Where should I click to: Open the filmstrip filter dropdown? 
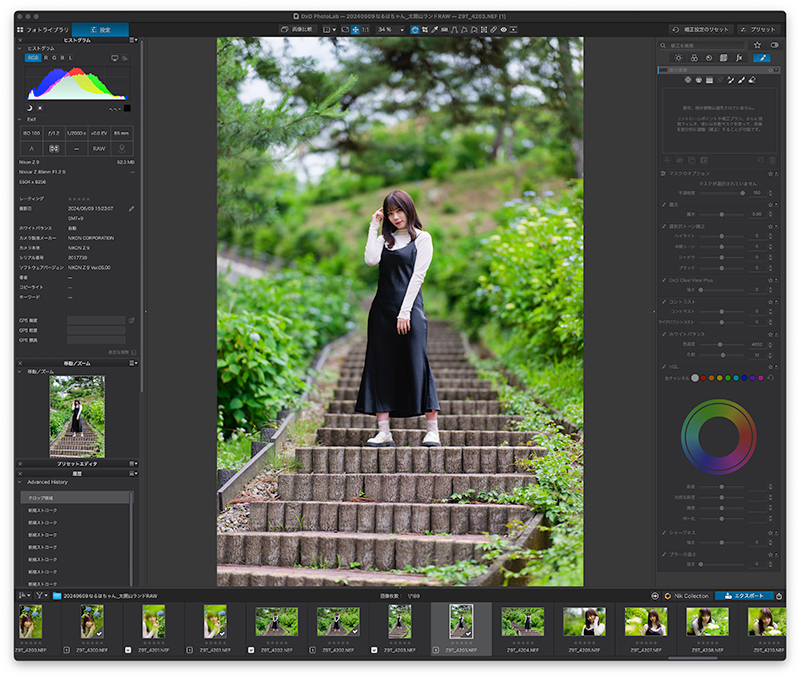click(42, 595)
